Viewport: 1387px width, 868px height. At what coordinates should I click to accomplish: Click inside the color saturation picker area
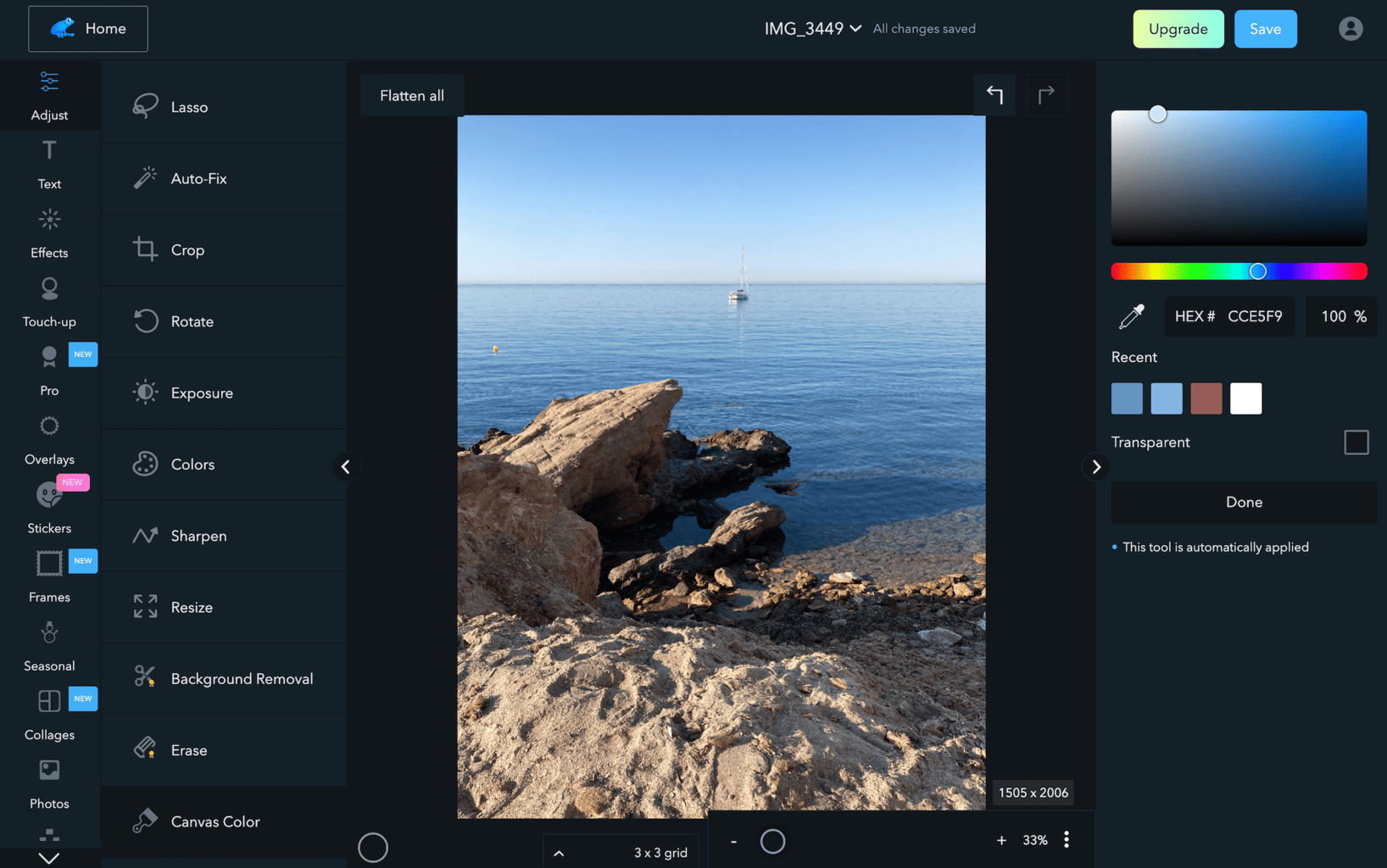coord(1239,178)
